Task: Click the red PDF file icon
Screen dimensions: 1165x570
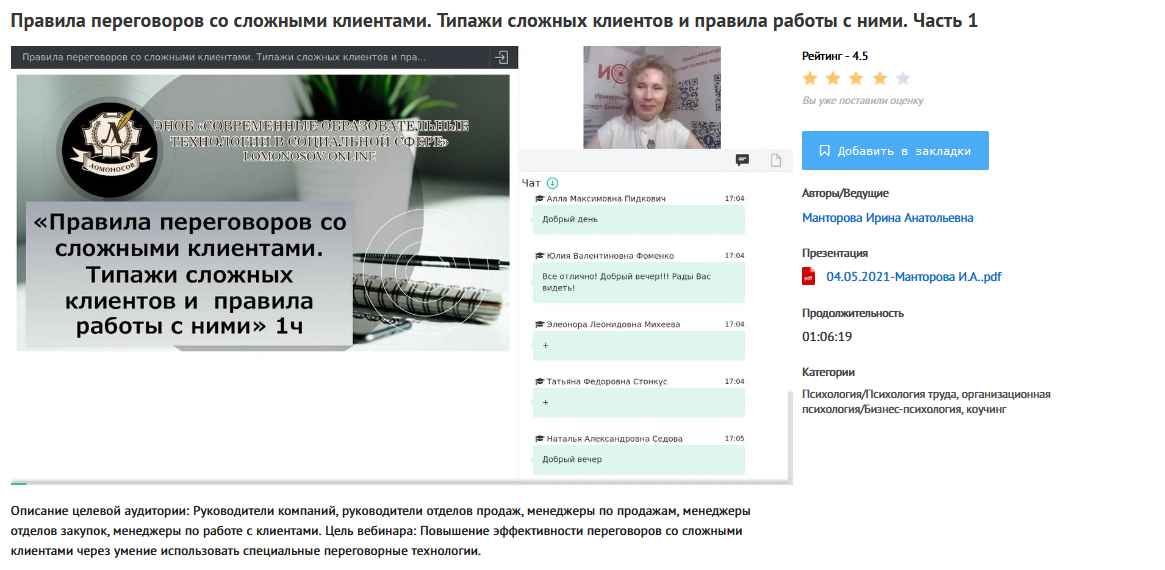Action: [810, 276]
